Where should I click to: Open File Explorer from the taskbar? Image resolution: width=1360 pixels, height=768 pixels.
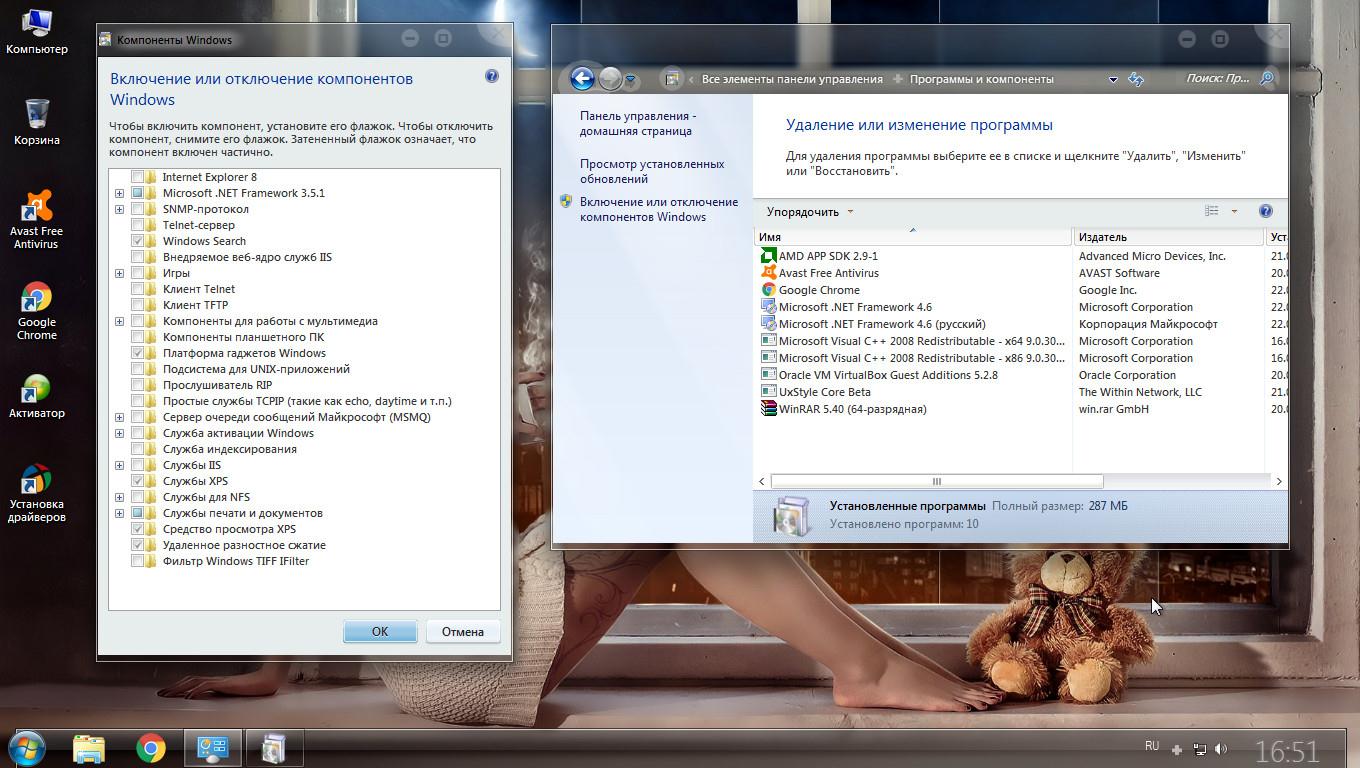(89, 748)
